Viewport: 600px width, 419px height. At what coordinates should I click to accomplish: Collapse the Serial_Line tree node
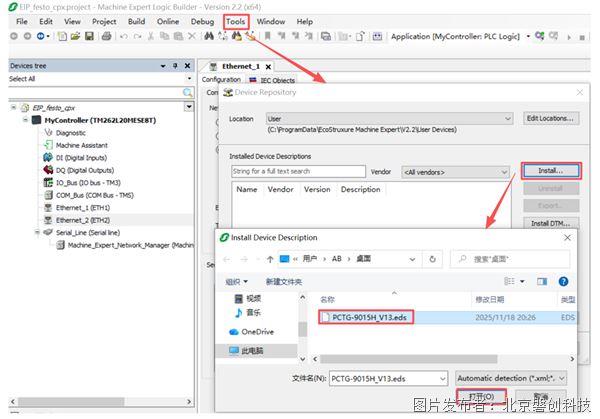(x=36, y=232)
